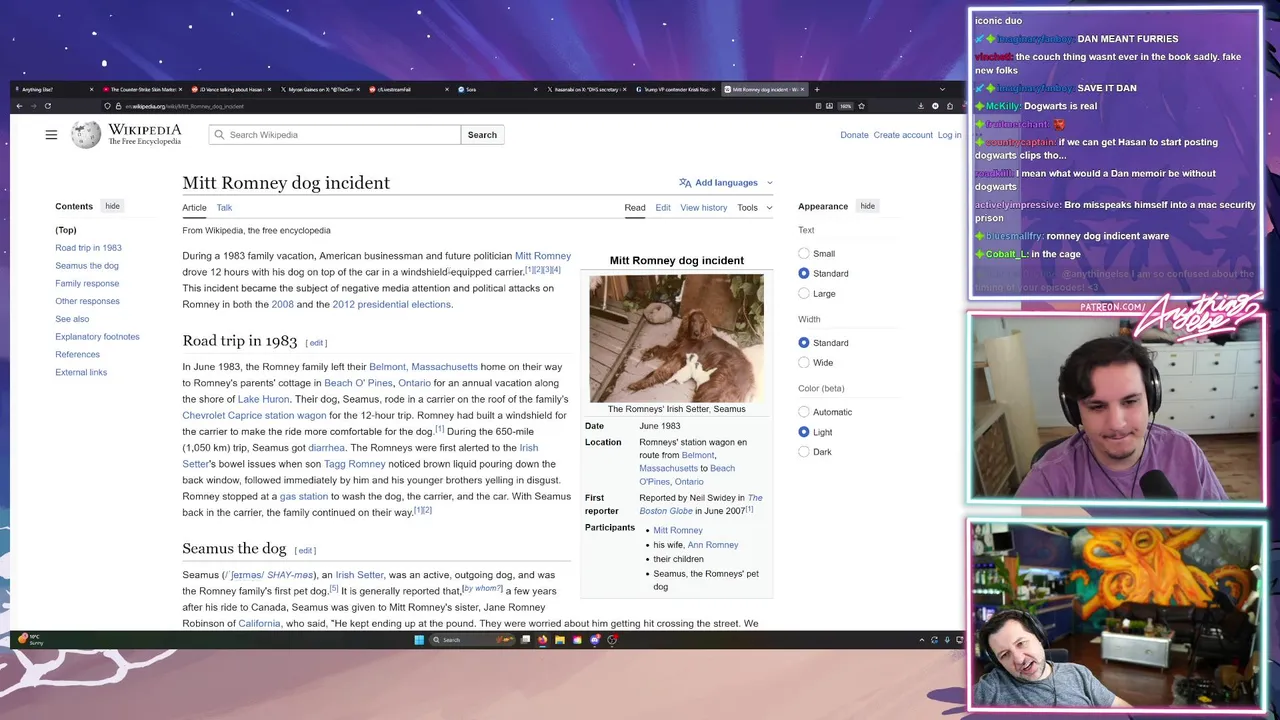Click the bookmark star in address bar
The width and height of the screenshot is (1280, 720).
point(861,106)
